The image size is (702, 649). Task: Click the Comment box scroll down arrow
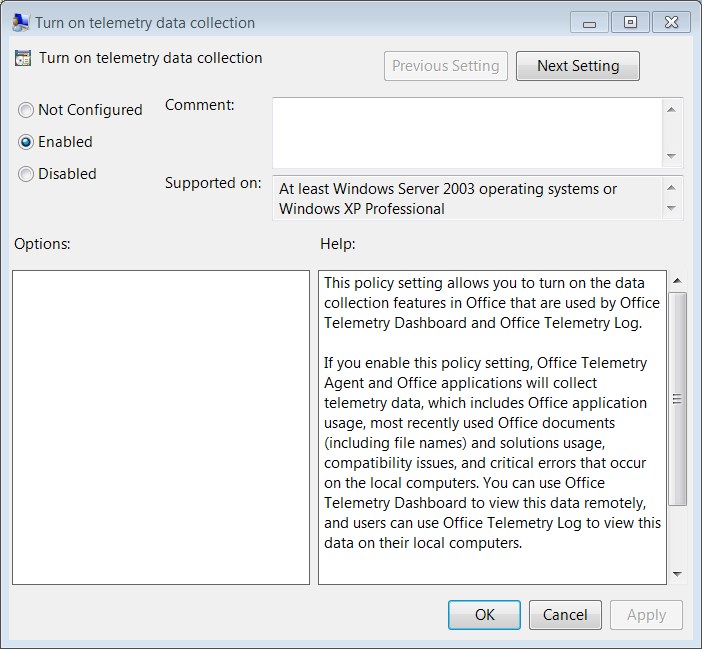671,156
